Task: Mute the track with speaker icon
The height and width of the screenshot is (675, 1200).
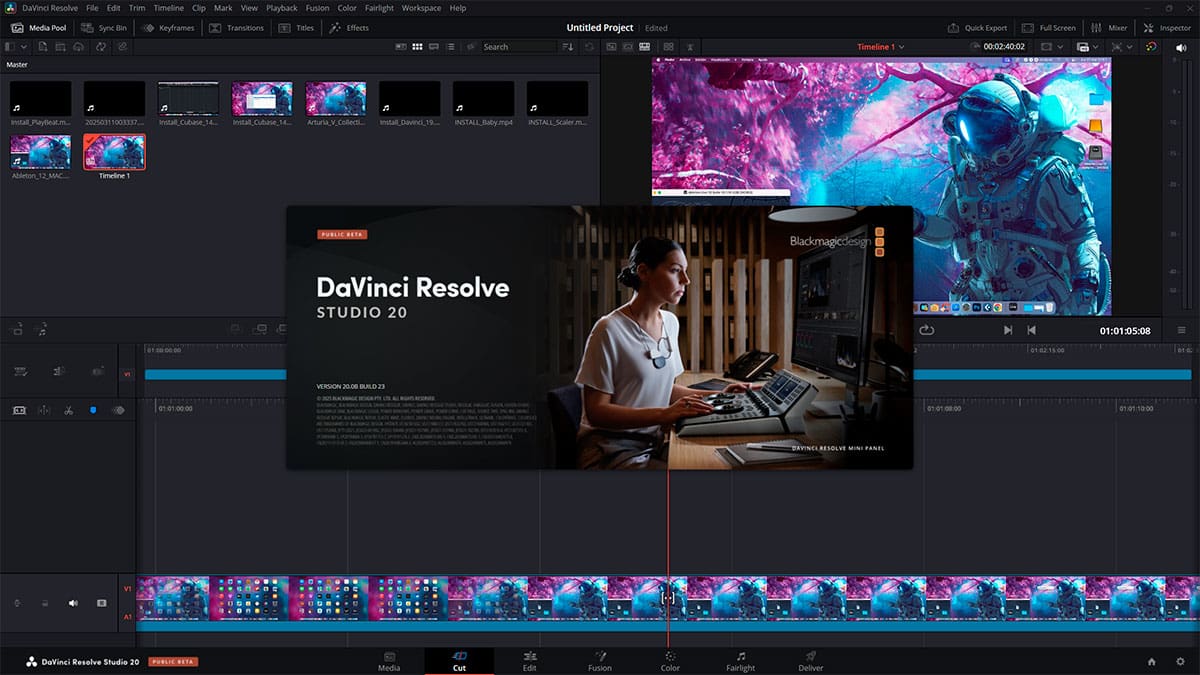Action: click(73, 603)
